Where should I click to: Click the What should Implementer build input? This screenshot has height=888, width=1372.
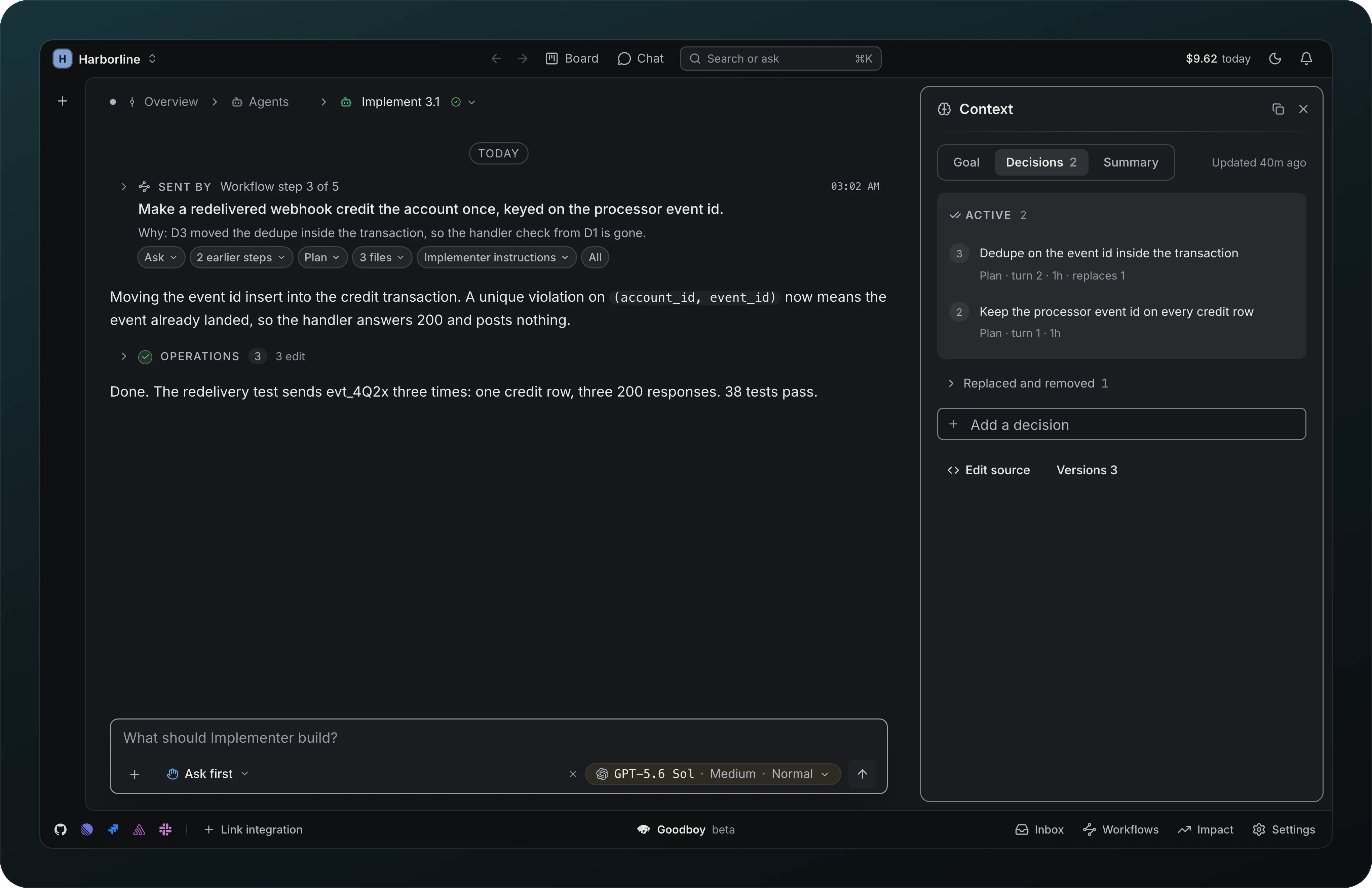pos(498,738)
